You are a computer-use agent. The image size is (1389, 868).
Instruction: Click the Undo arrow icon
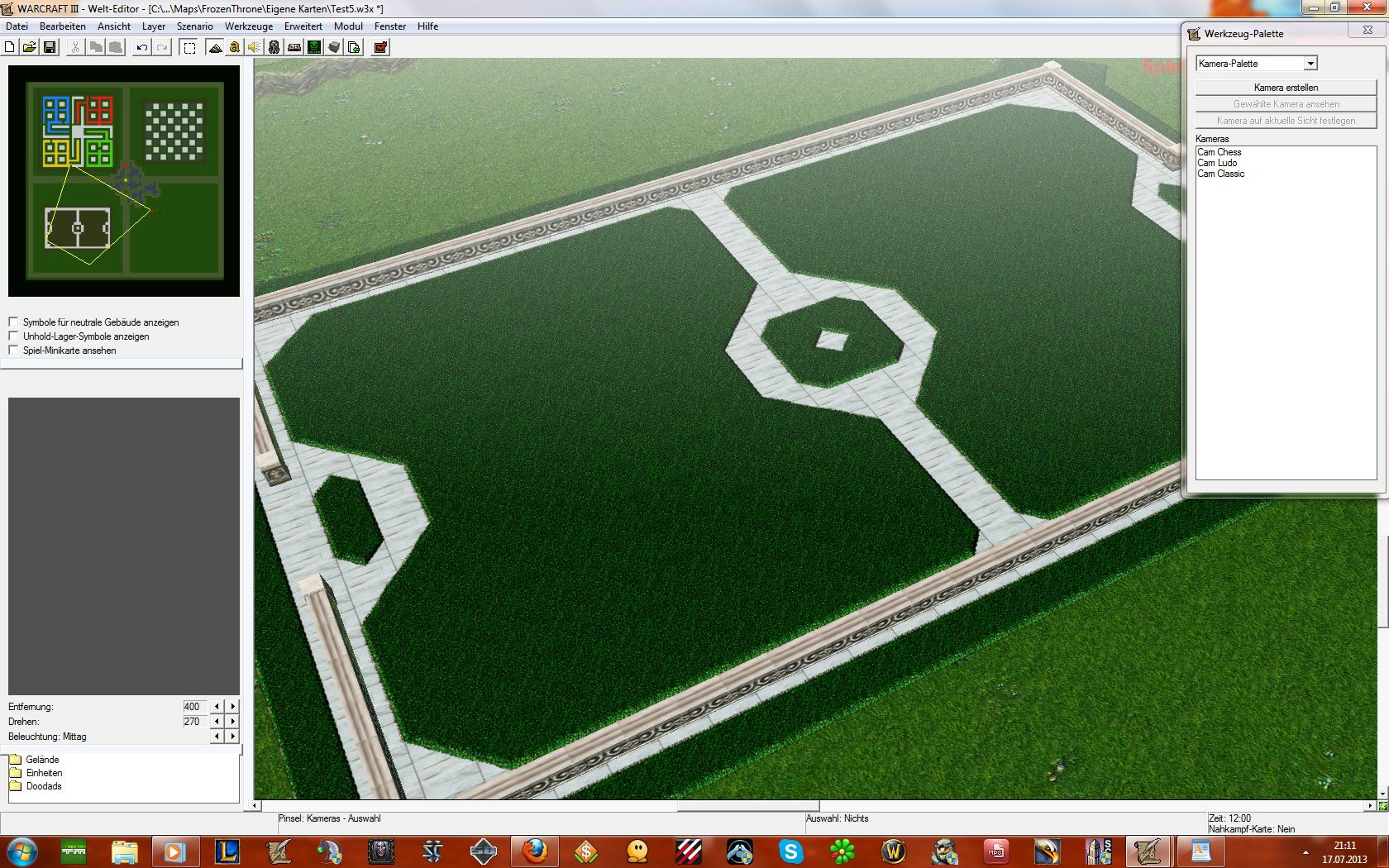pyautogui.click(x=142, y=47)
